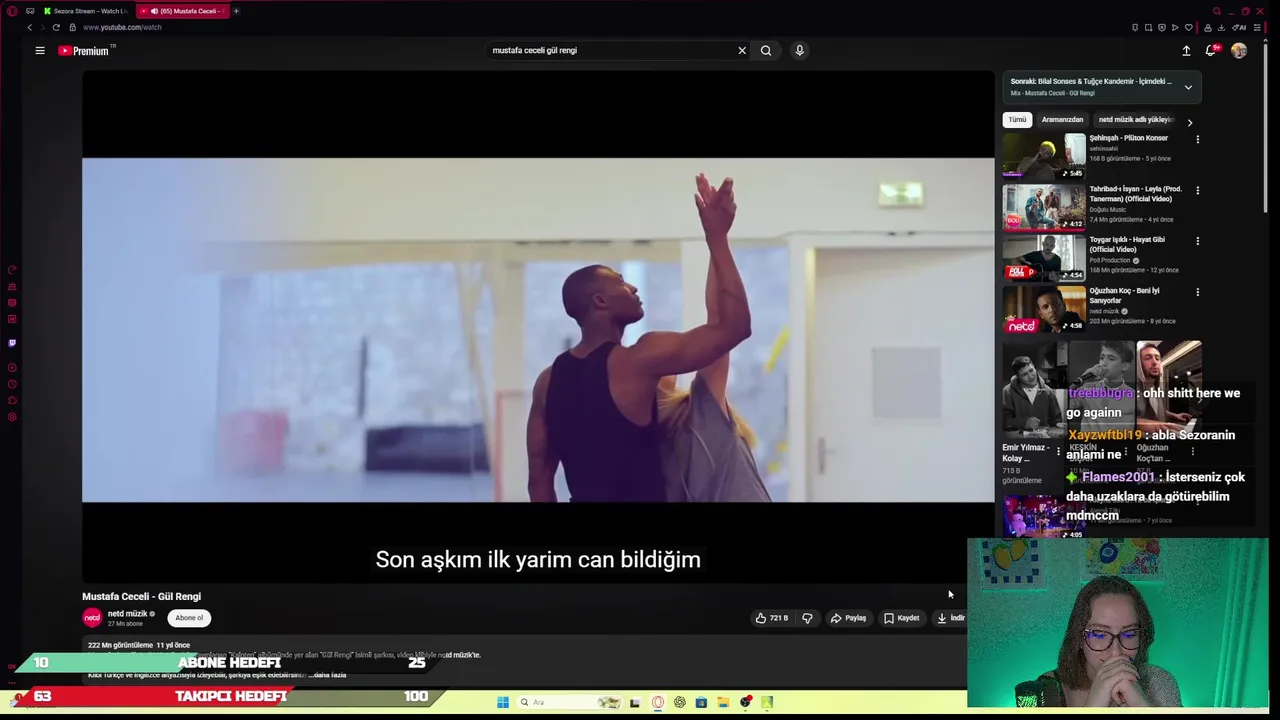This screenshot has height=720, width=1280.
Task: Go to the YouTube Premium home logo
Action: point(83,50)
